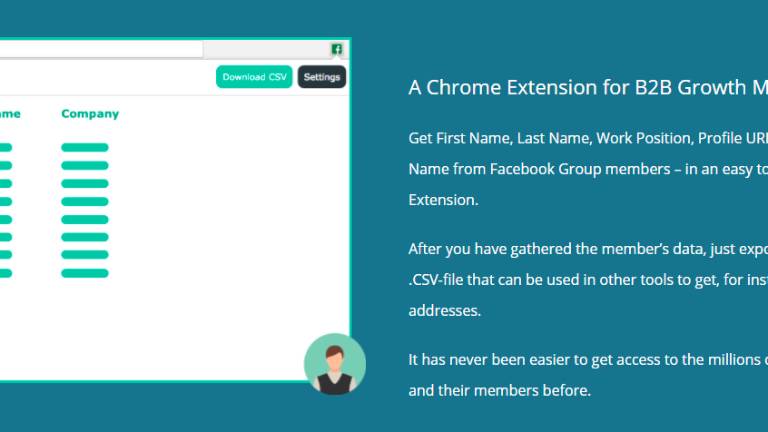Screen dimensions: 768x432
Task: Open Settings in the extension panel
Action: pos(321,77)
